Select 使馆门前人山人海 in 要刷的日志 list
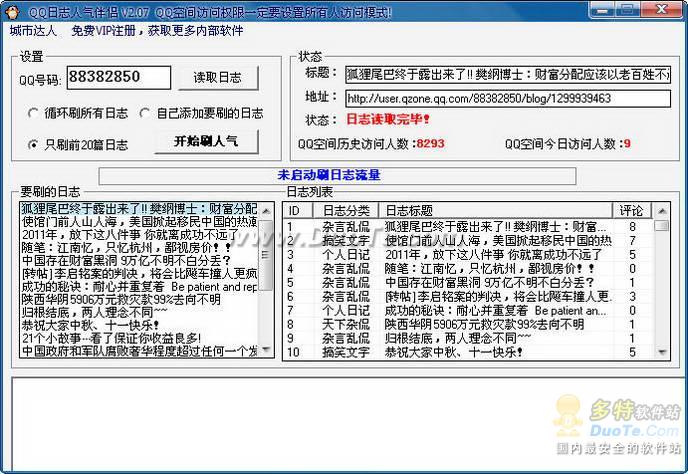The height and width of the screenshot is (474, 688). pos(140,221)
